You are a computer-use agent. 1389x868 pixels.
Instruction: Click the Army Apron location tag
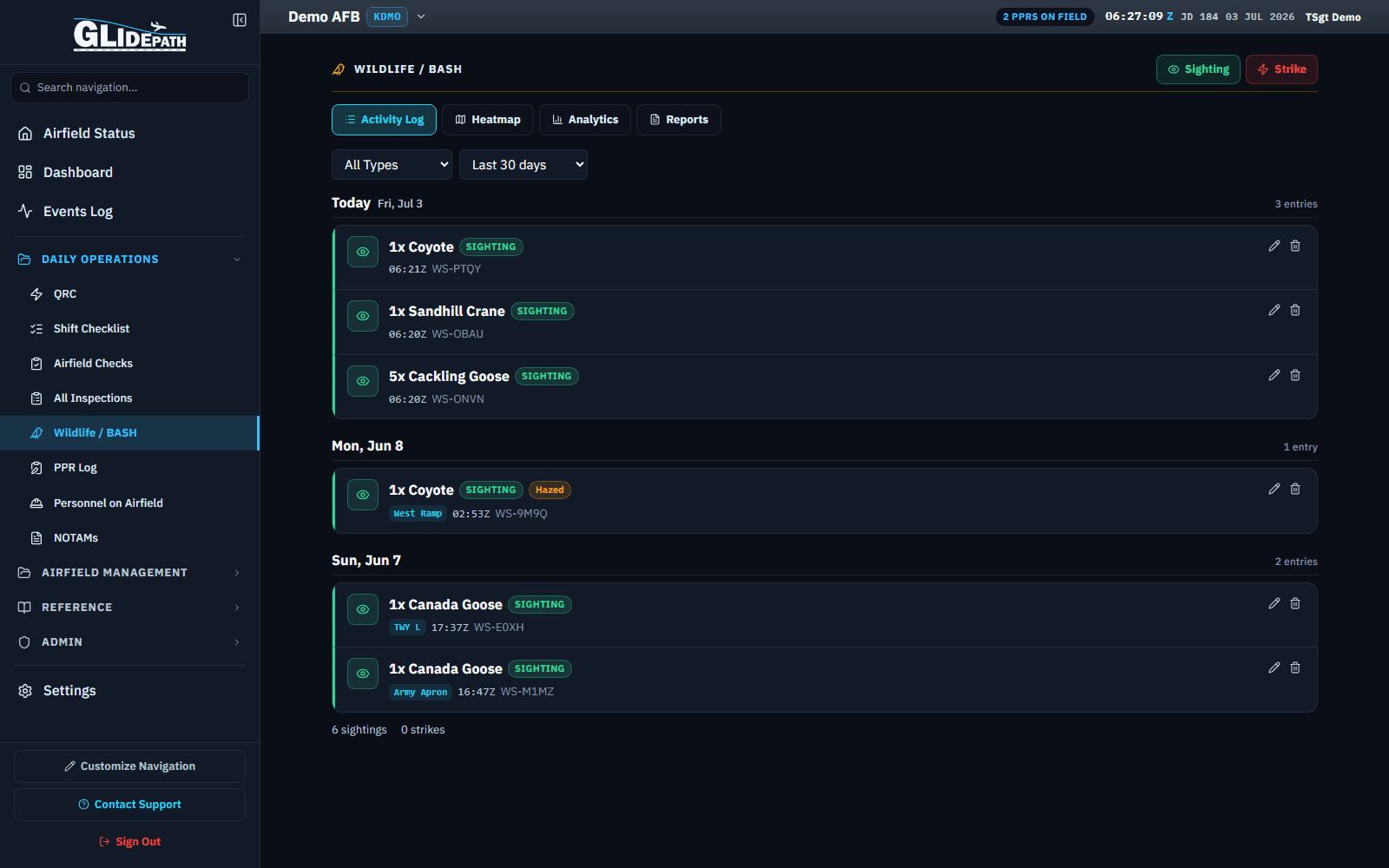click(x=420, y=692)
